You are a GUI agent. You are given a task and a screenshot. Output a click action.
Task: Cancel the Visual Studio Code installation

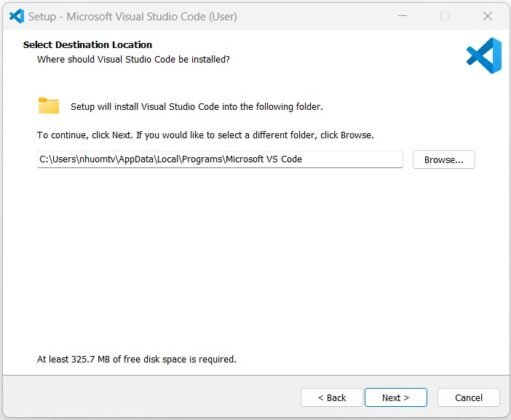point(468,398)
